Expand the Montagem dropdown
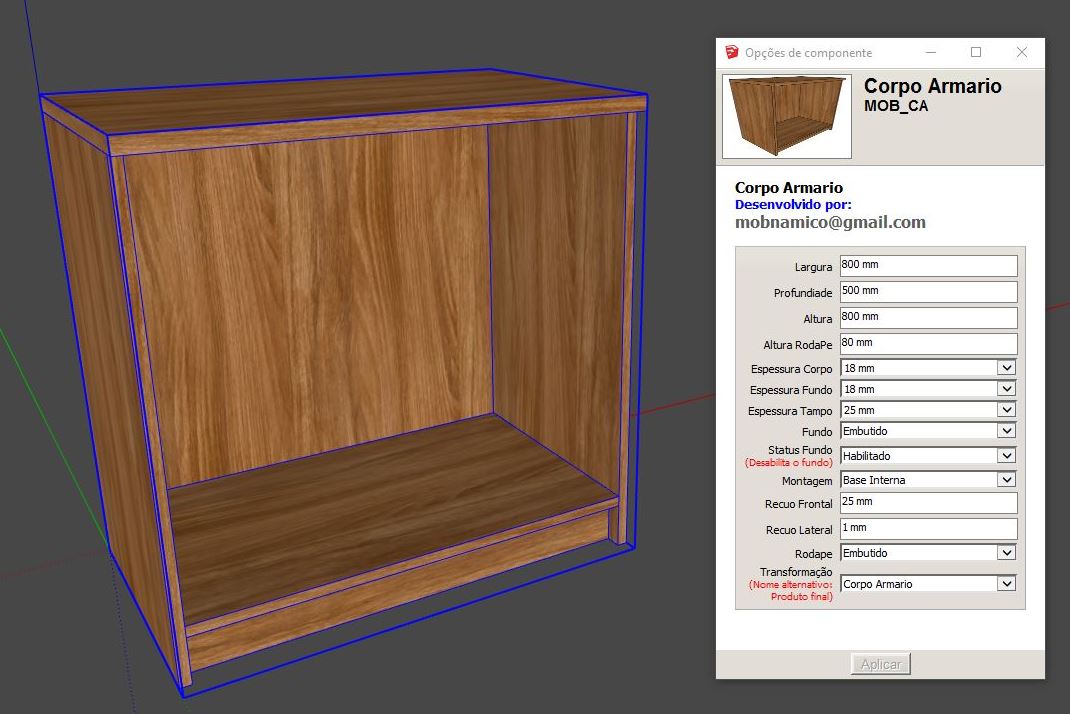The image size is (1070, 714). click(x=1006, y=480)
